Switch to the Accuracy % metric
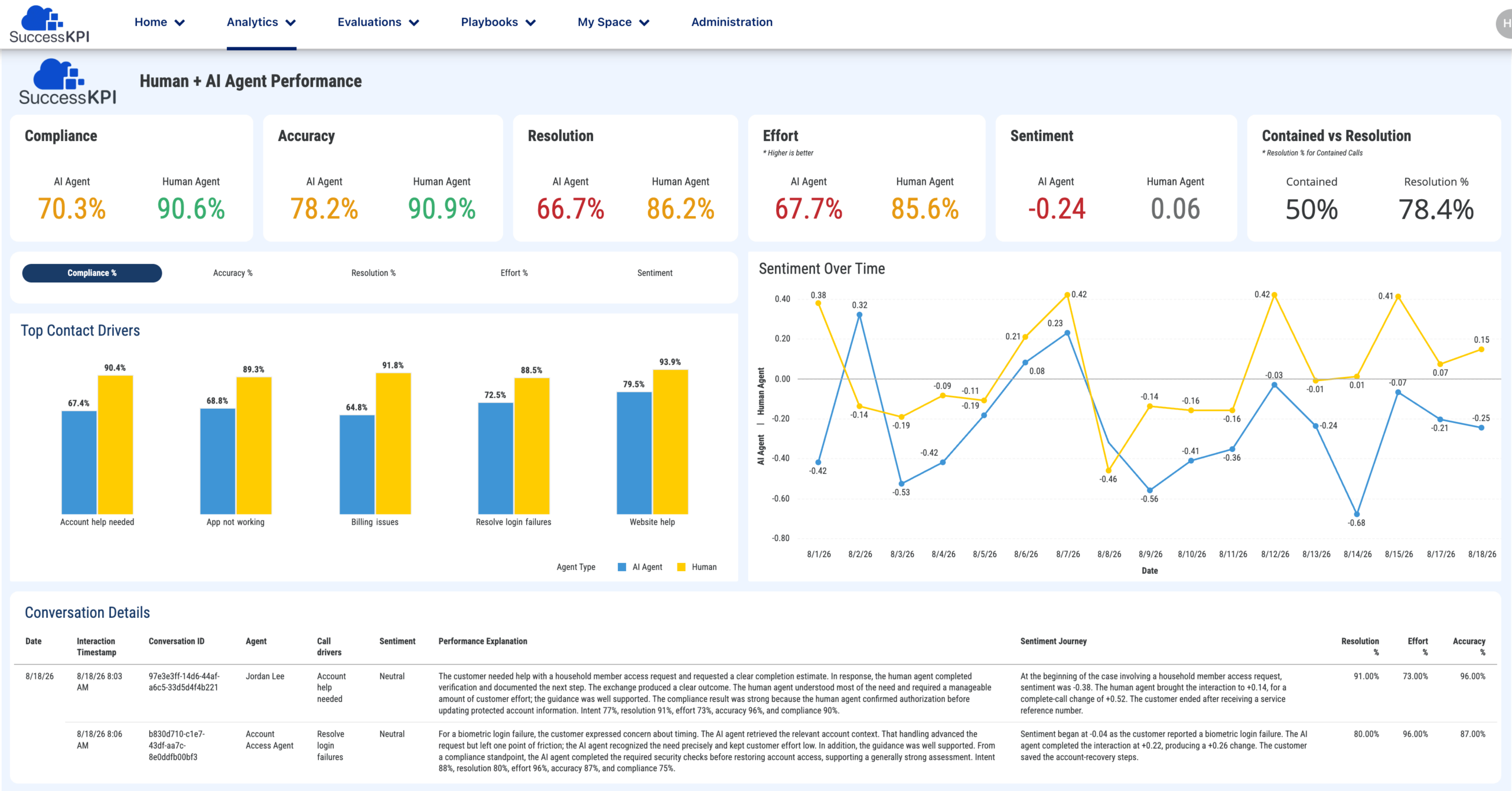Image resolution: width=1512 pixels, height=791 pixels. point(233,273)
